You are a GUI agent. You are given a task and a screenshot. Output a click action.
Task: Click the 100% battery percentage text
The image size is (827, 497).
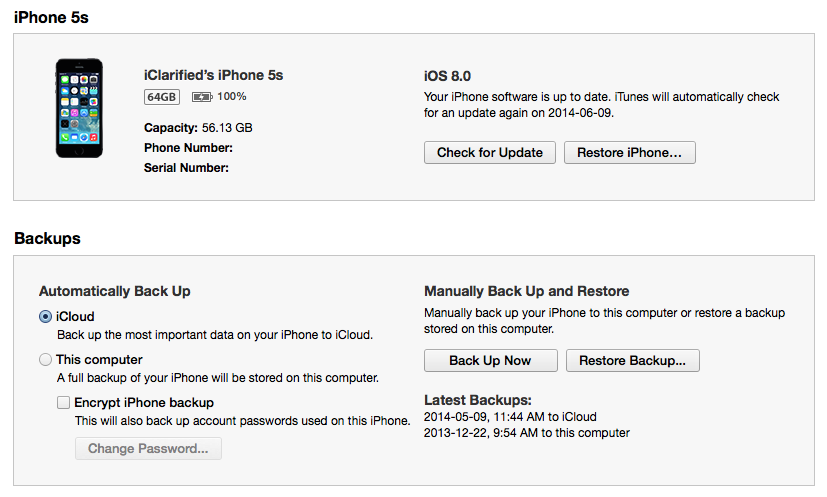coord(232,97)
